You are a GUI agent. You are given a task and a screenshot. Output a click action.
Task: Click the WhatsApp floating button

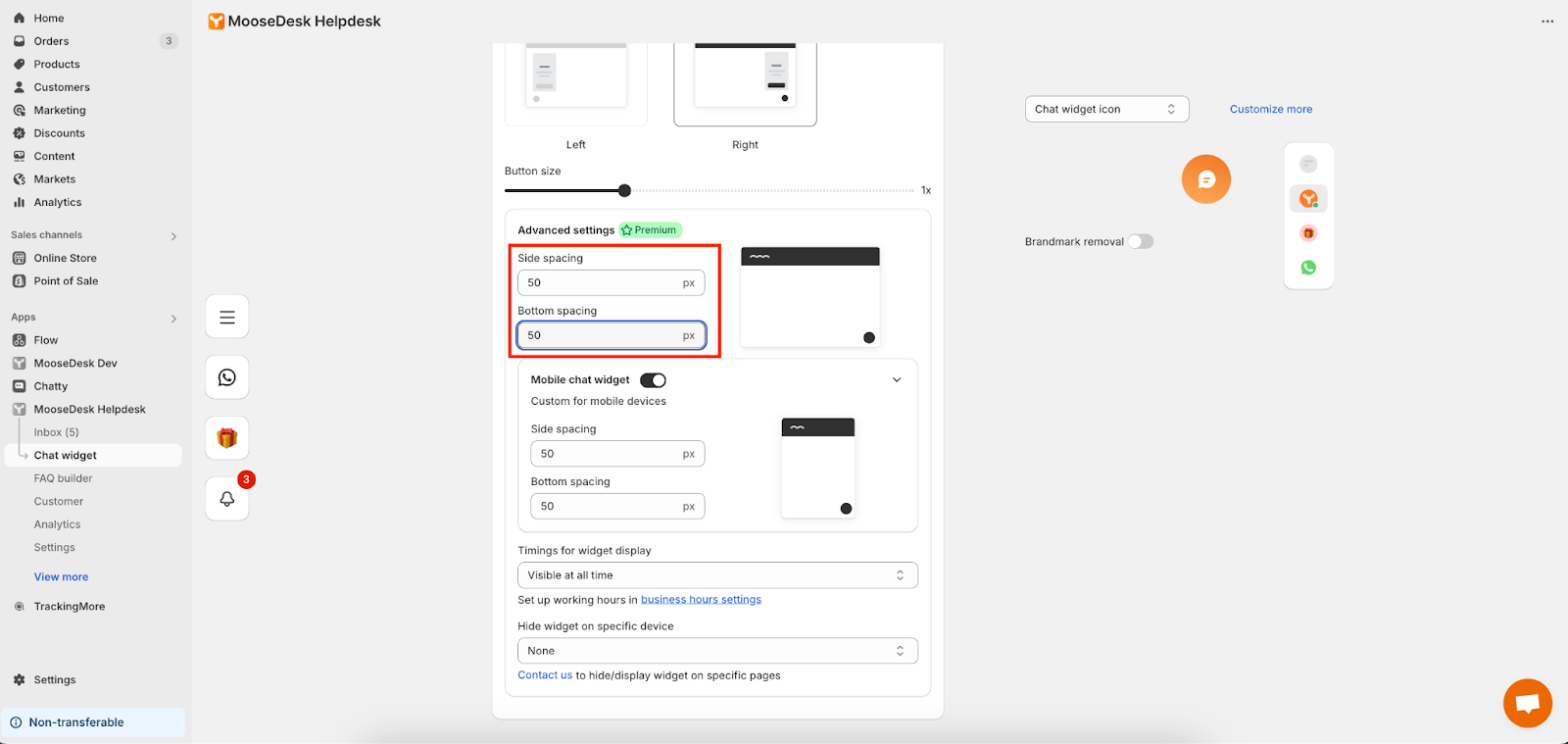(227, 377)
